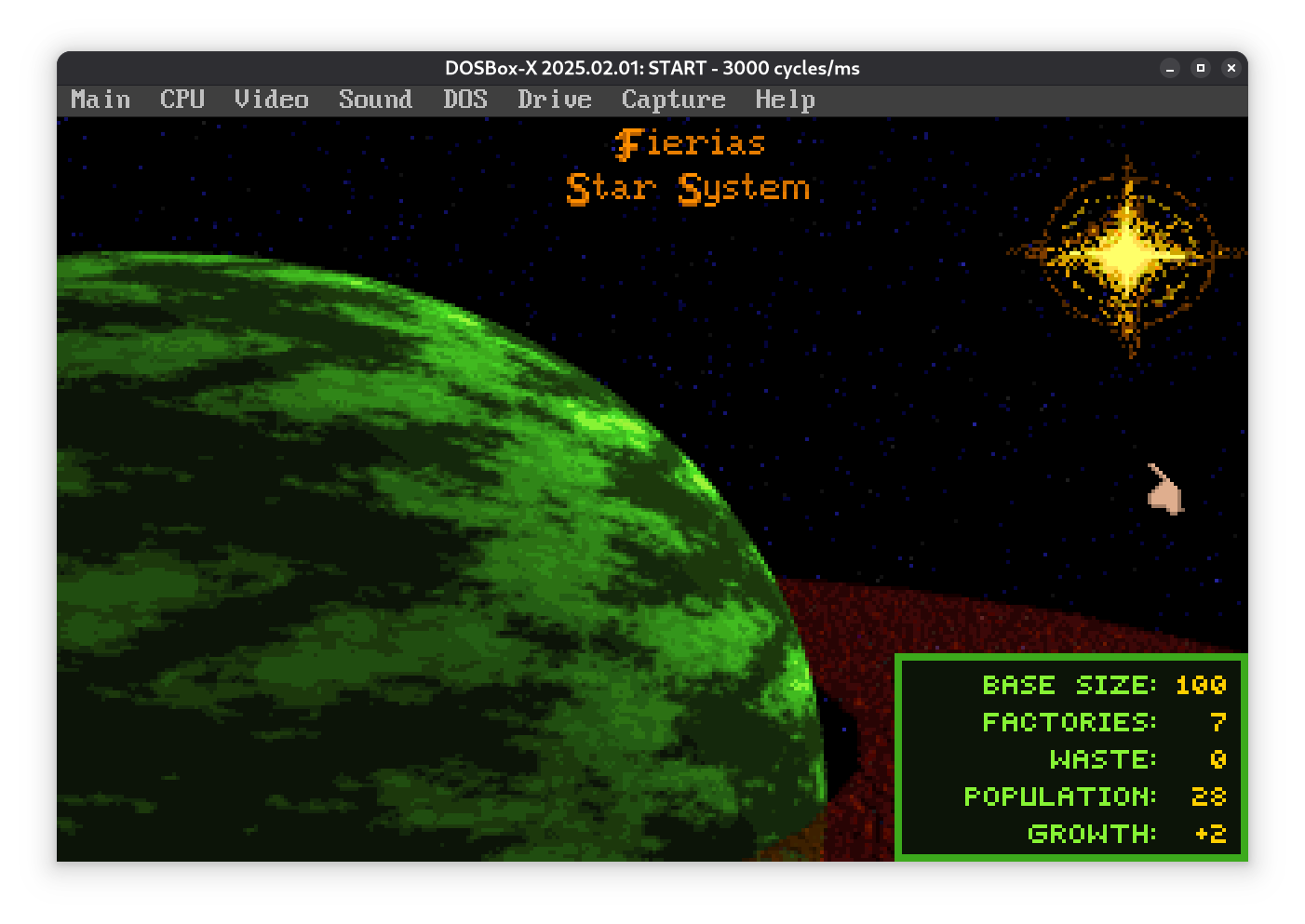Screen dimensions: 1305x924
Task: Click the Fierias Star System title
Action: point(688,167)
